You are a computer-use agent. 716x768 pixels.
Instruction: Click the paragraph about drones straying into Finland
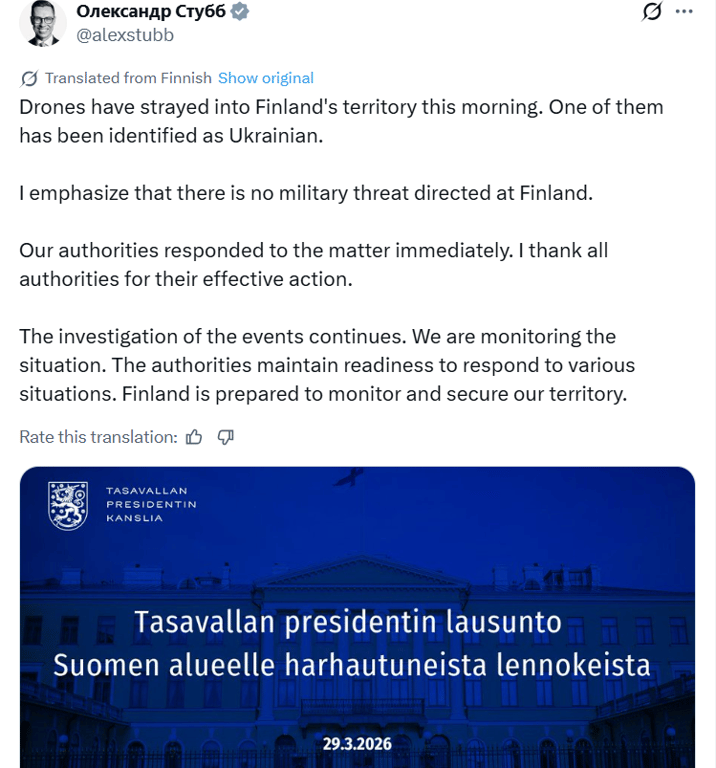tap(341, 121)
